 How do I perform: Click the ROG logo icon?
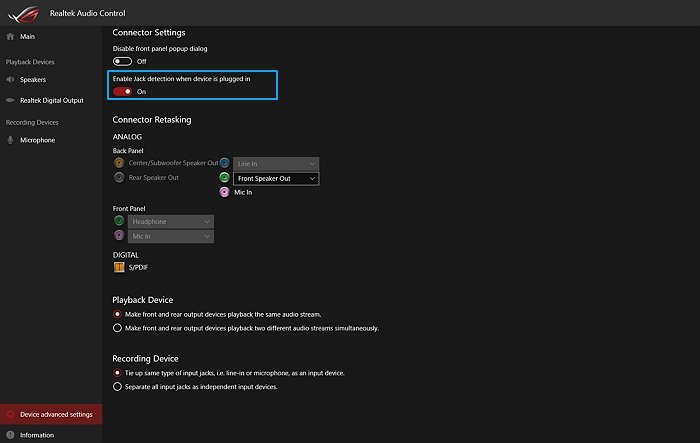tap(24, 13)
